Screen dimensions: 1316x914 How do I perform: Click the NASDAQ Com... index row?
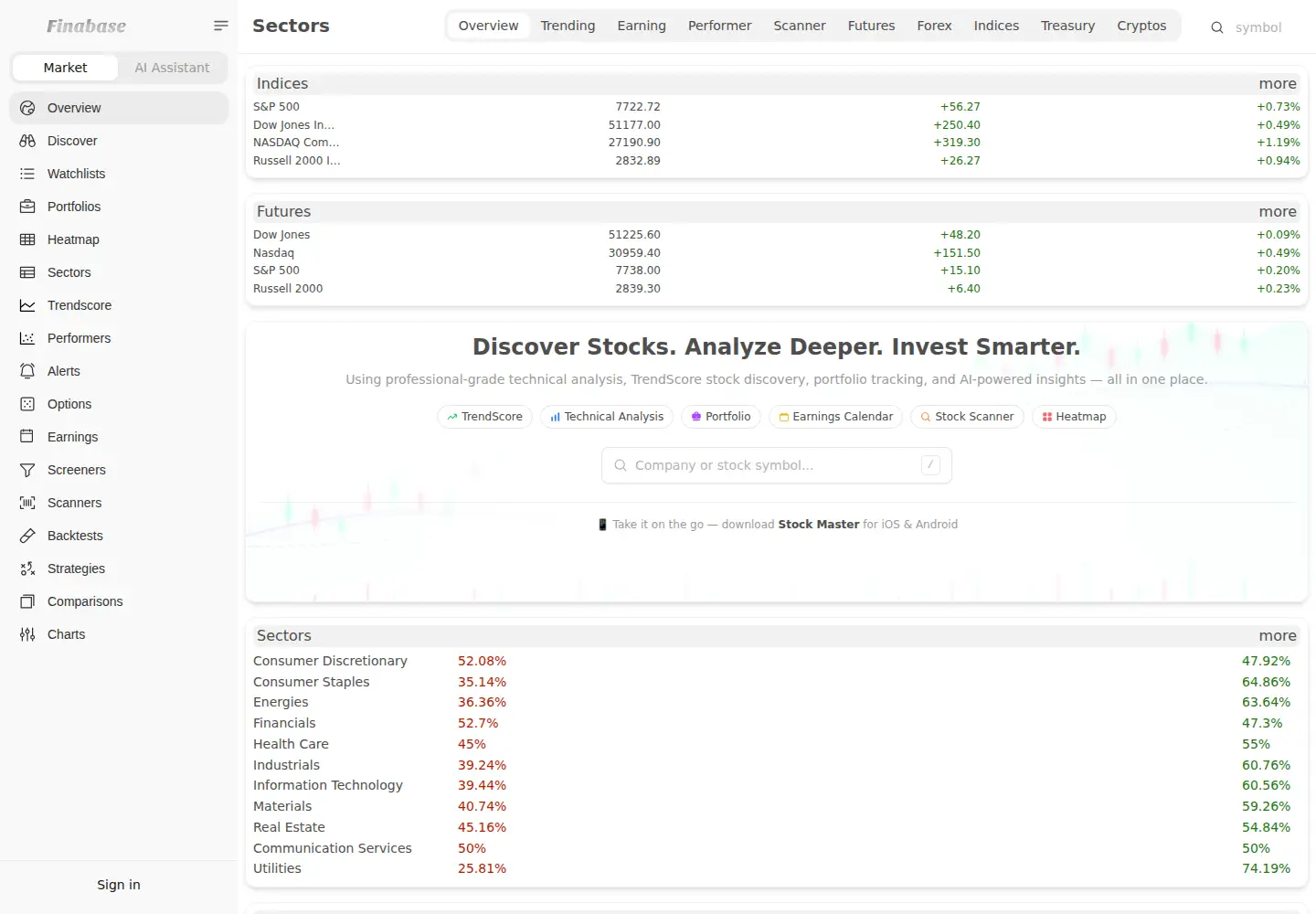pos(776,143)
